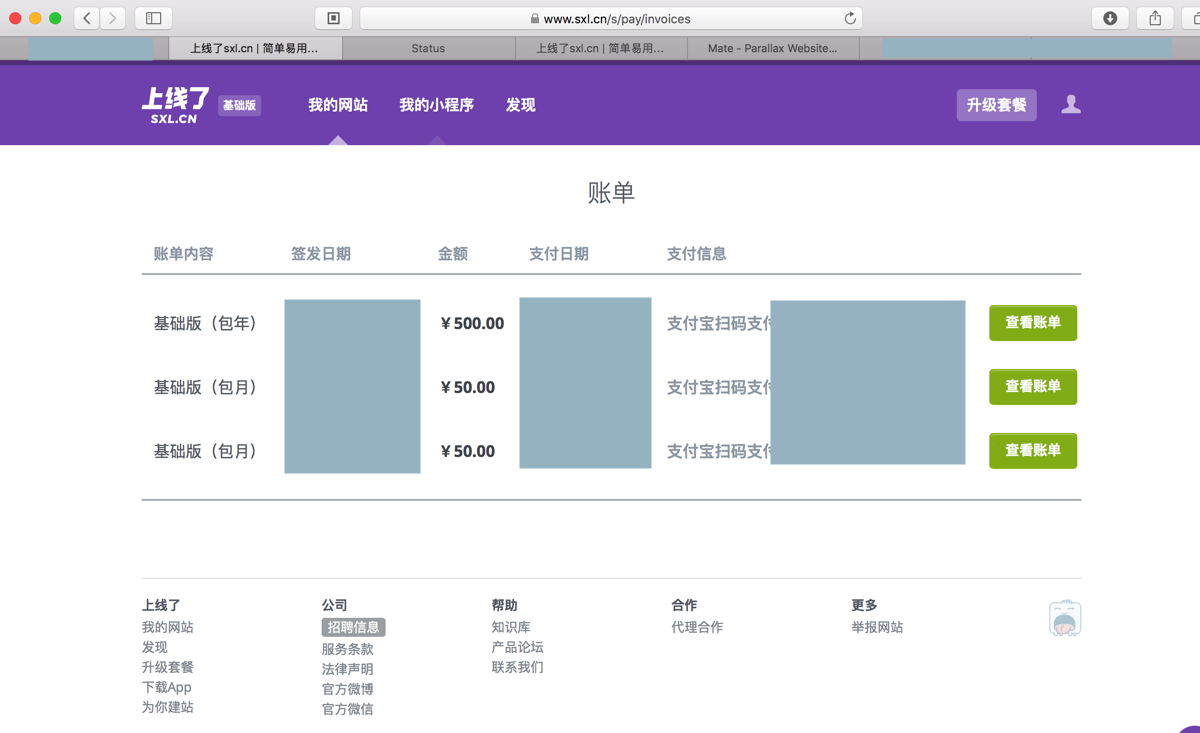Open footer link 服务条款
The height and width of the screenshot is (733, 1200).
coord(348,649)
